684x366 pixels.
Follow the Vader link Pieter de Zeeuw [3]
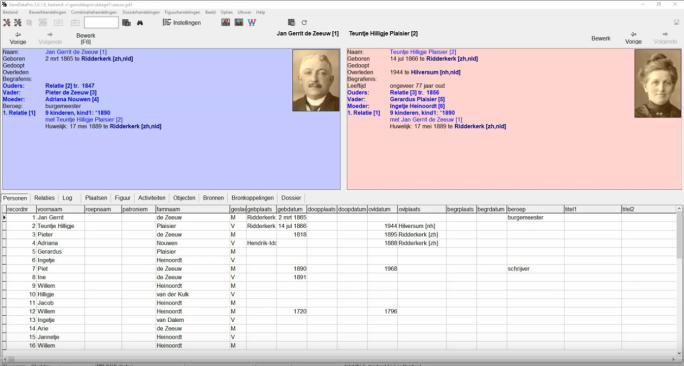point(71,92)
